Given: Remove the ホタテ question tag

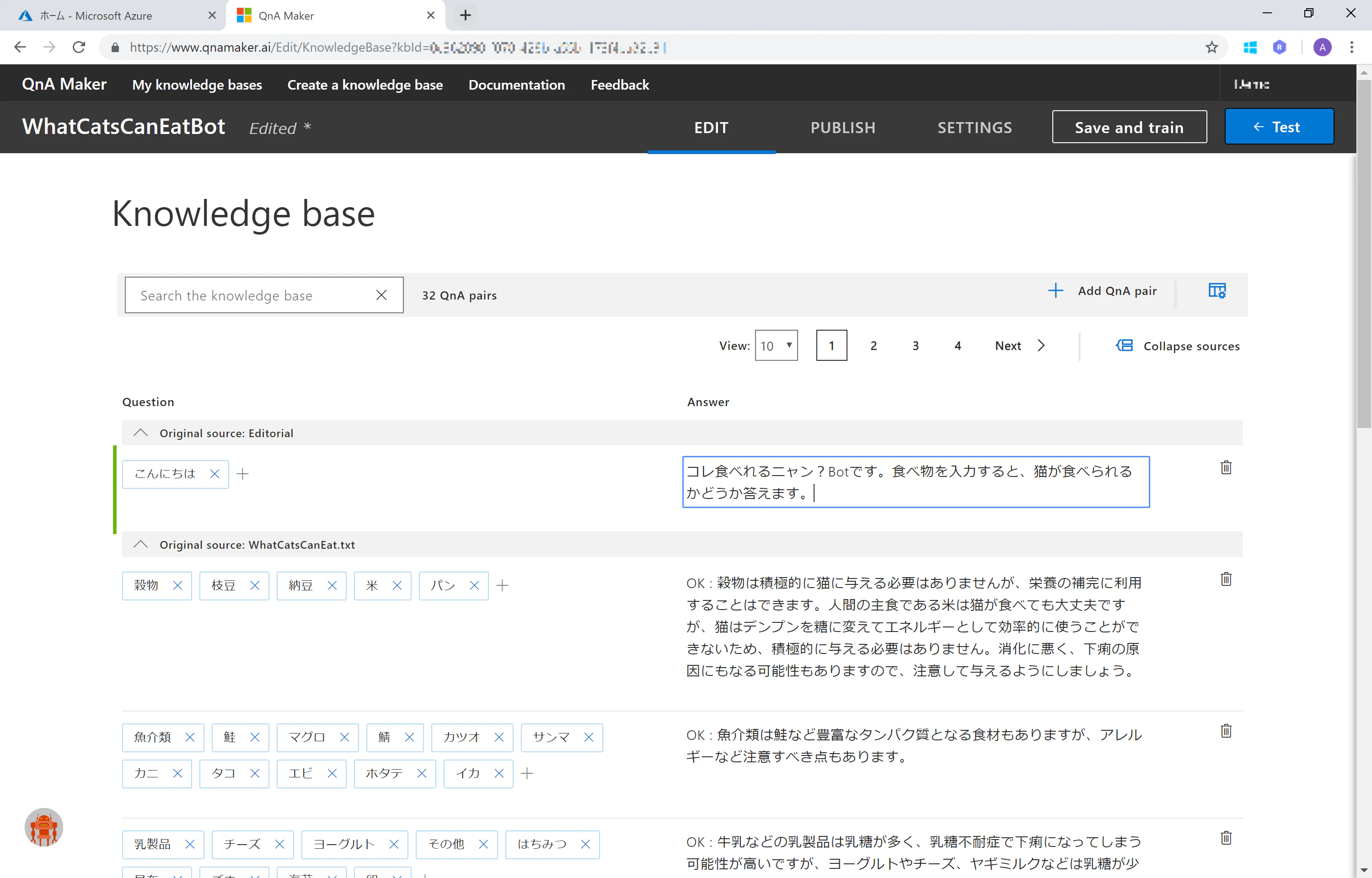Looking at the screenshot, I should pos(422,774).
